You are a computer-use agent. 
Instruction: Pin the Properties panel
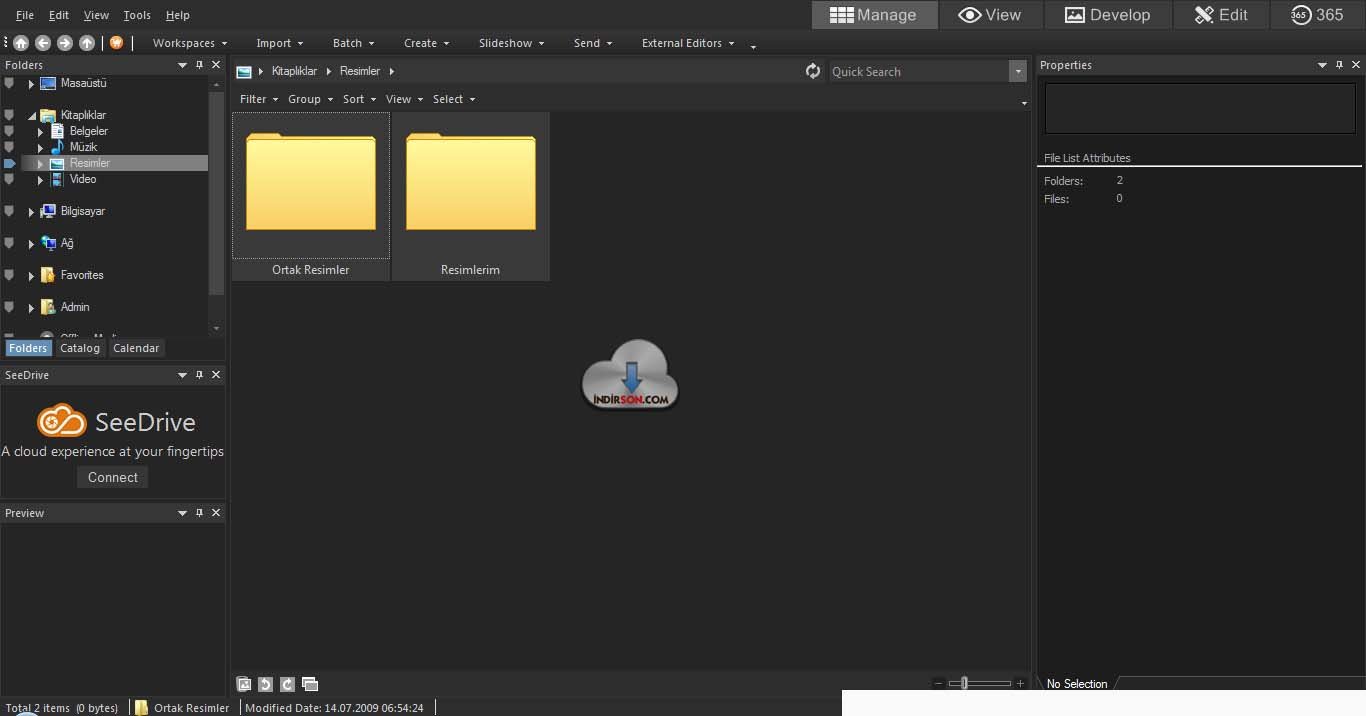click(x=1340, y=65)
